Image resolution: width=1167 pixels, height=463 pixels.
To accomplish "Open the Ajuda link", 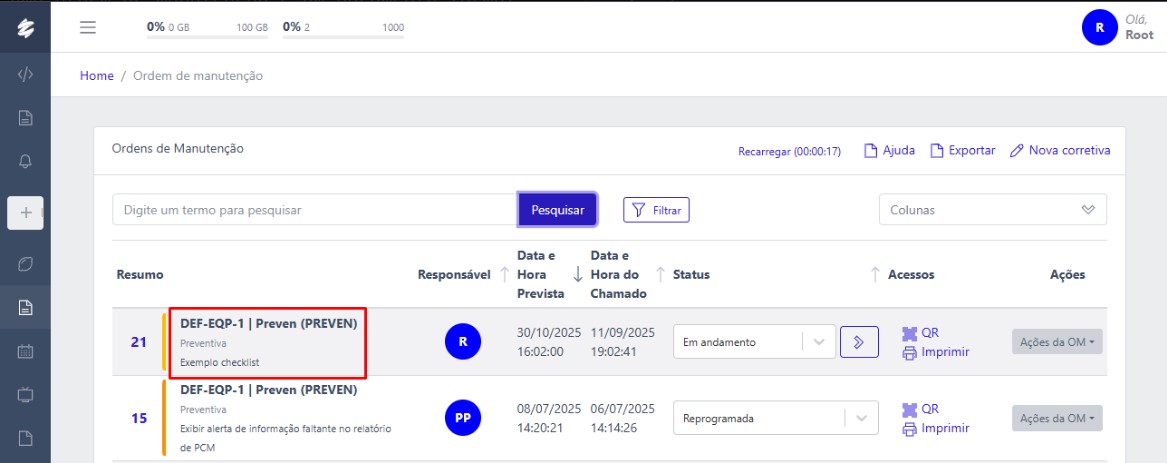I will pyautogui.click(x=889, y=150).
